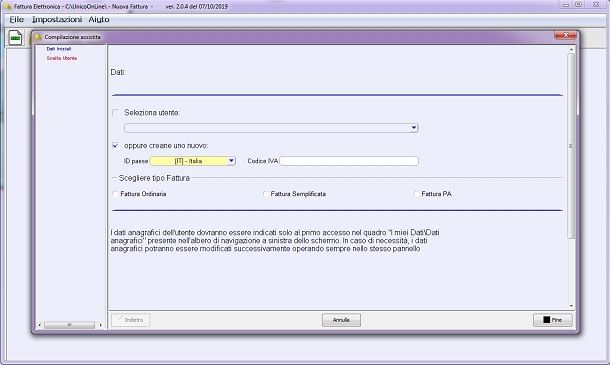The height and width of the screenshot is (365, 610).
Task: Click the Codice IVA input field
Action: (349, 161)
